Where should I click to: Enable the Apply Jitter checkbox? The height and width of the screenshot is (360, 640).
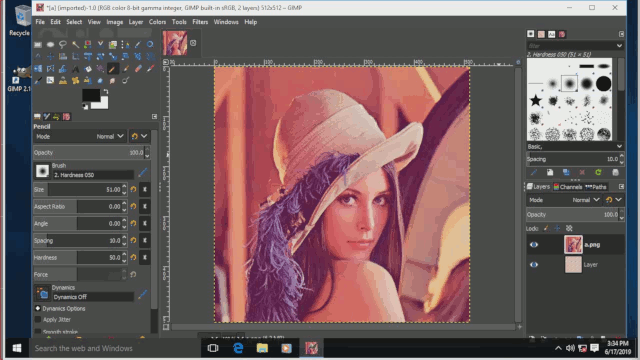pos(38,320)
